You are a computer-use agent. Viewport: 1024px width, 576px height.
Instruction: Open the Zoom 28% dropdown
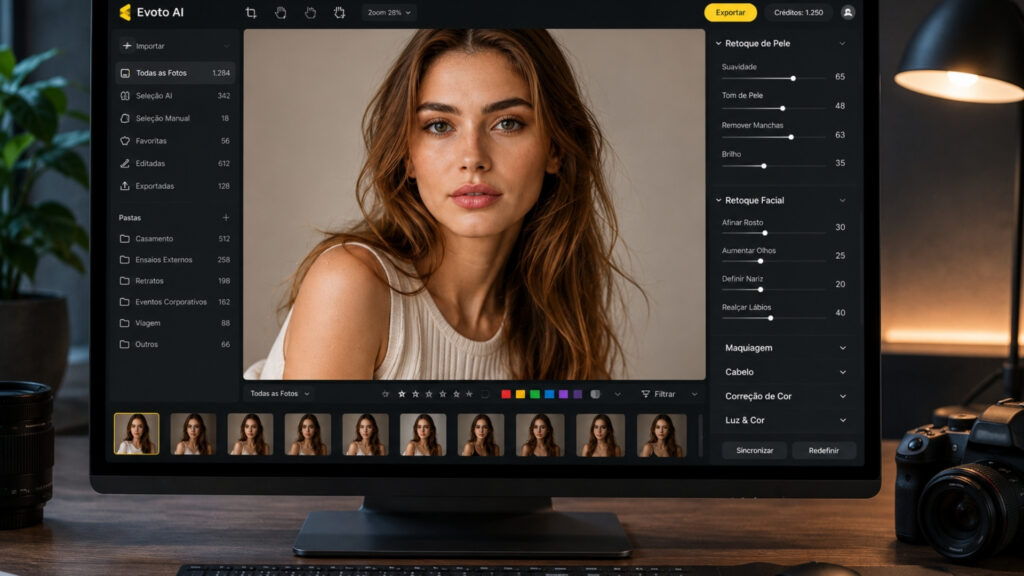tap(389, 12)
